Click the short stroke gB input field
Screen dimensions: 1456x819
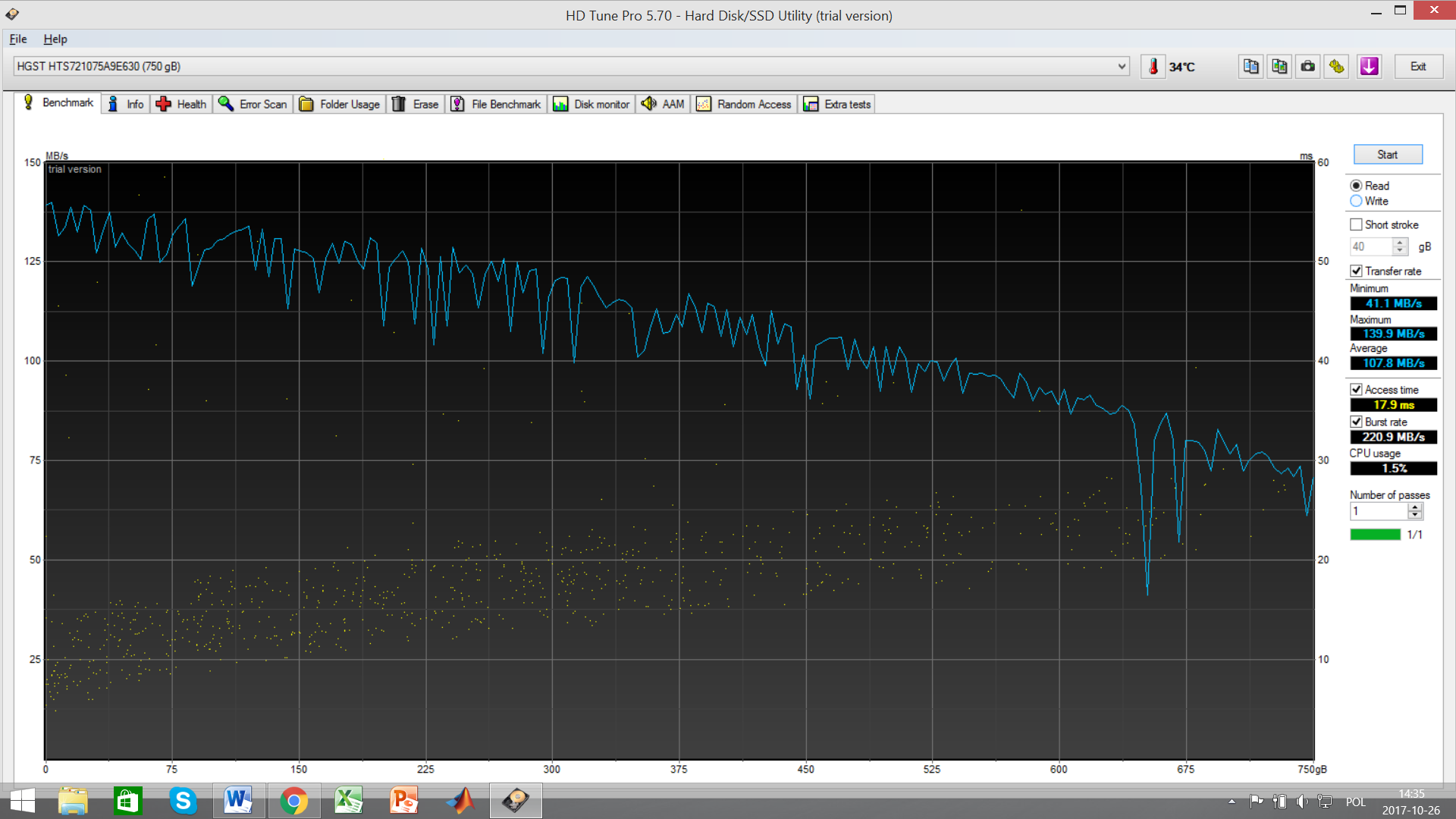1371,246
